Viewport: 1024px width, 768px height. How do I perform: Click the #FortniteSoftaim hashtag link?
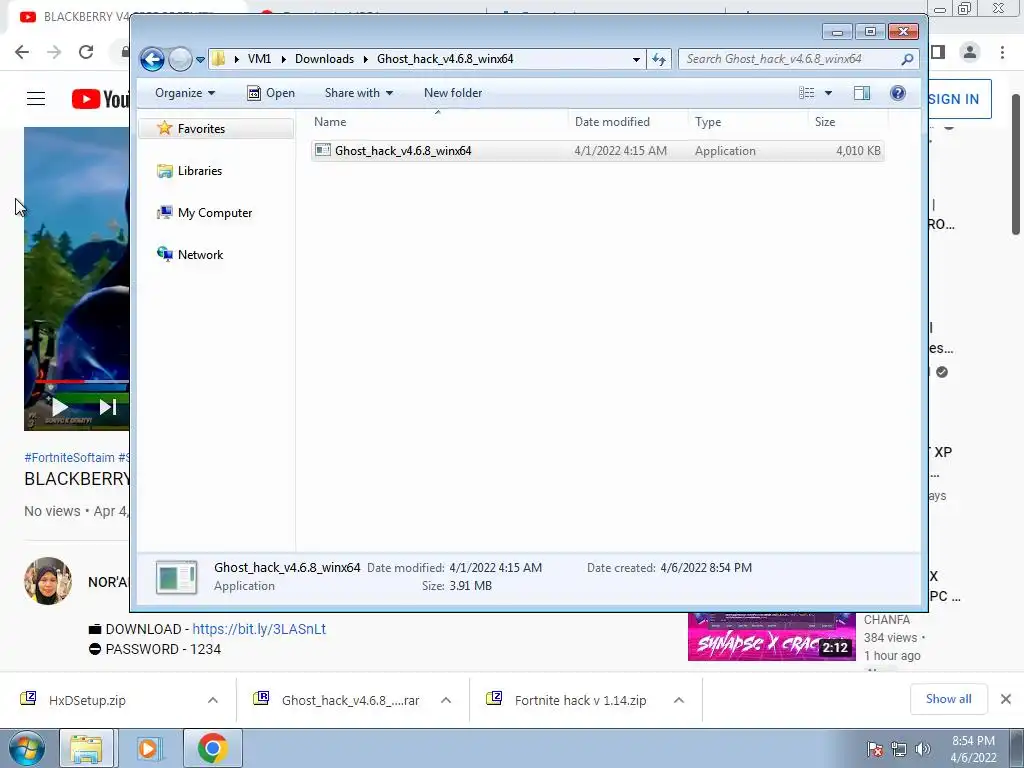[69, 458]
